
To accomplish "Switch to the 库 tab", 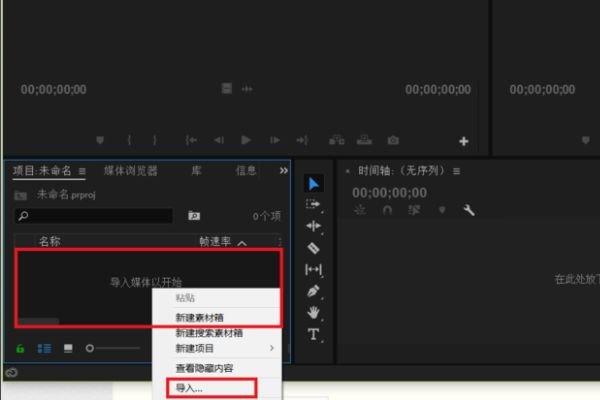I will tap(196, 171).
